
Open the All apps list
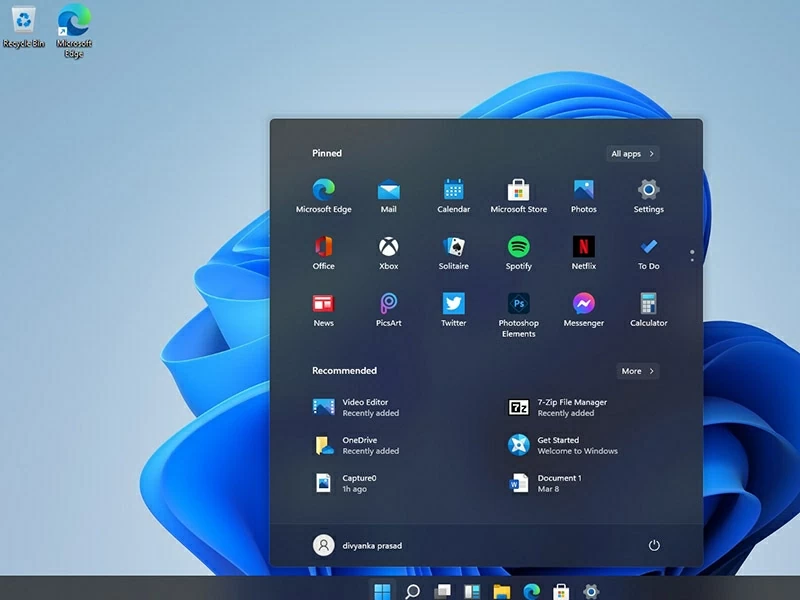coord(631,153)
